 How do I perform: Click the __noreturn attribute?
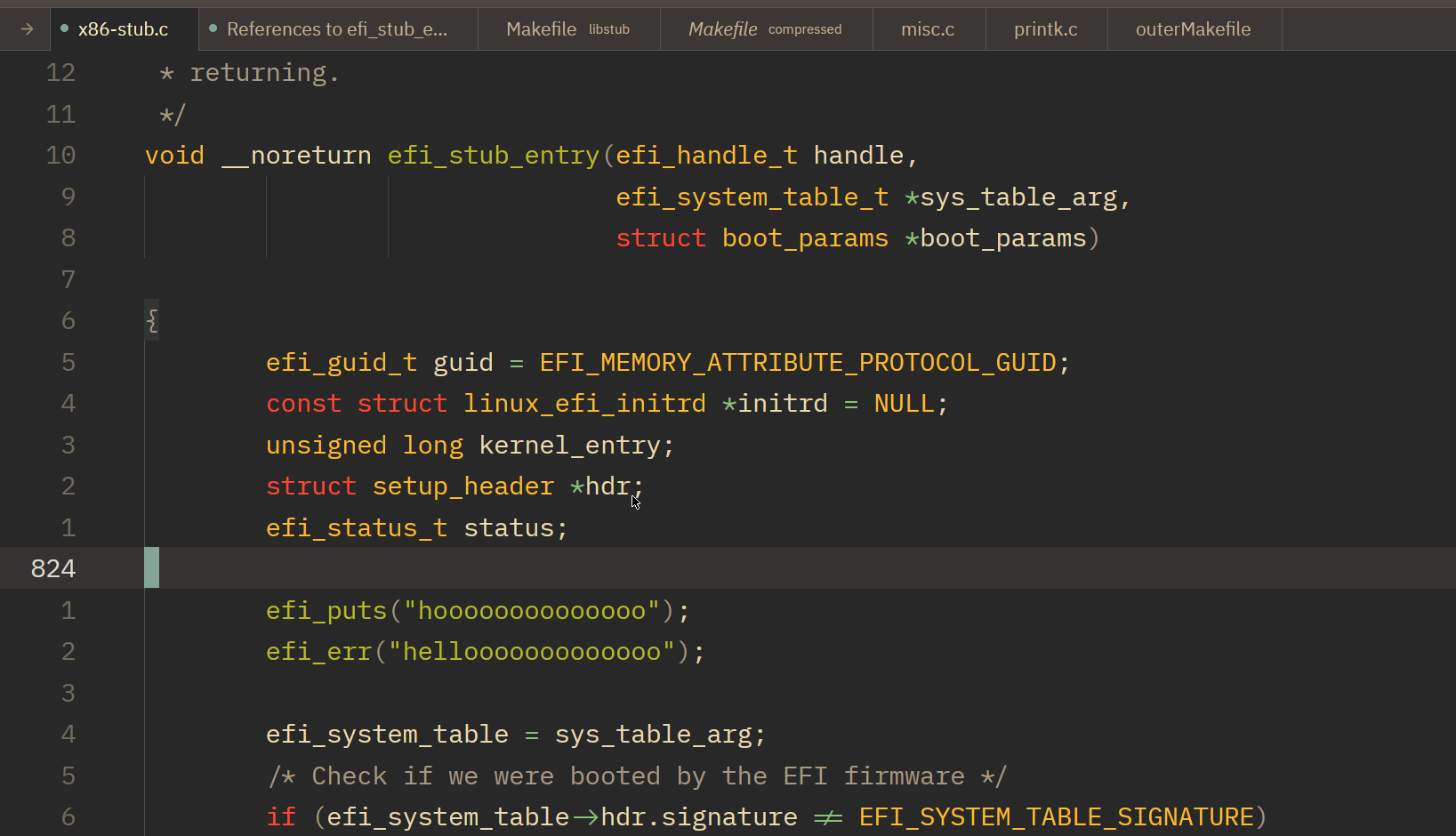click(296, 156)
